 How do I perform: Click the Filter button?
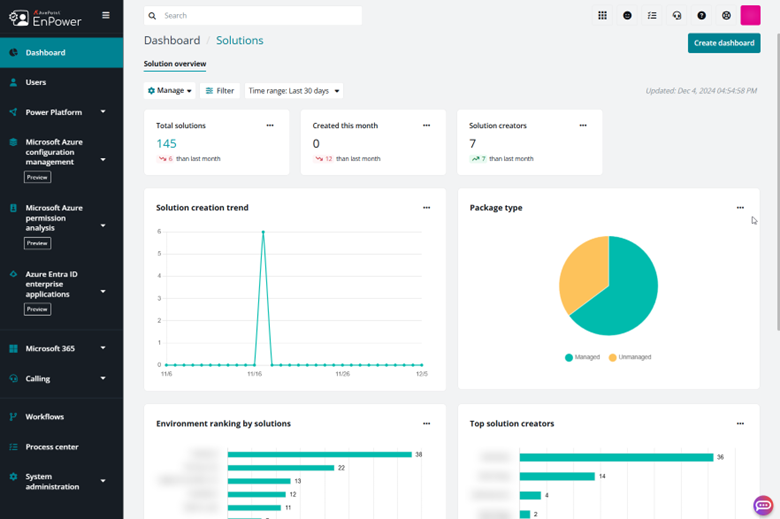pyautogui.click(x=220, y=91)
